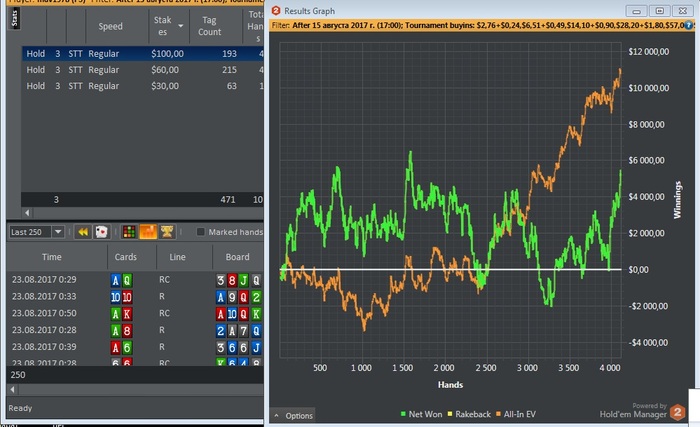Screen dimensions: 700x427
Task: Click the Tag Count value 63
Action: [x=232, y=86]
